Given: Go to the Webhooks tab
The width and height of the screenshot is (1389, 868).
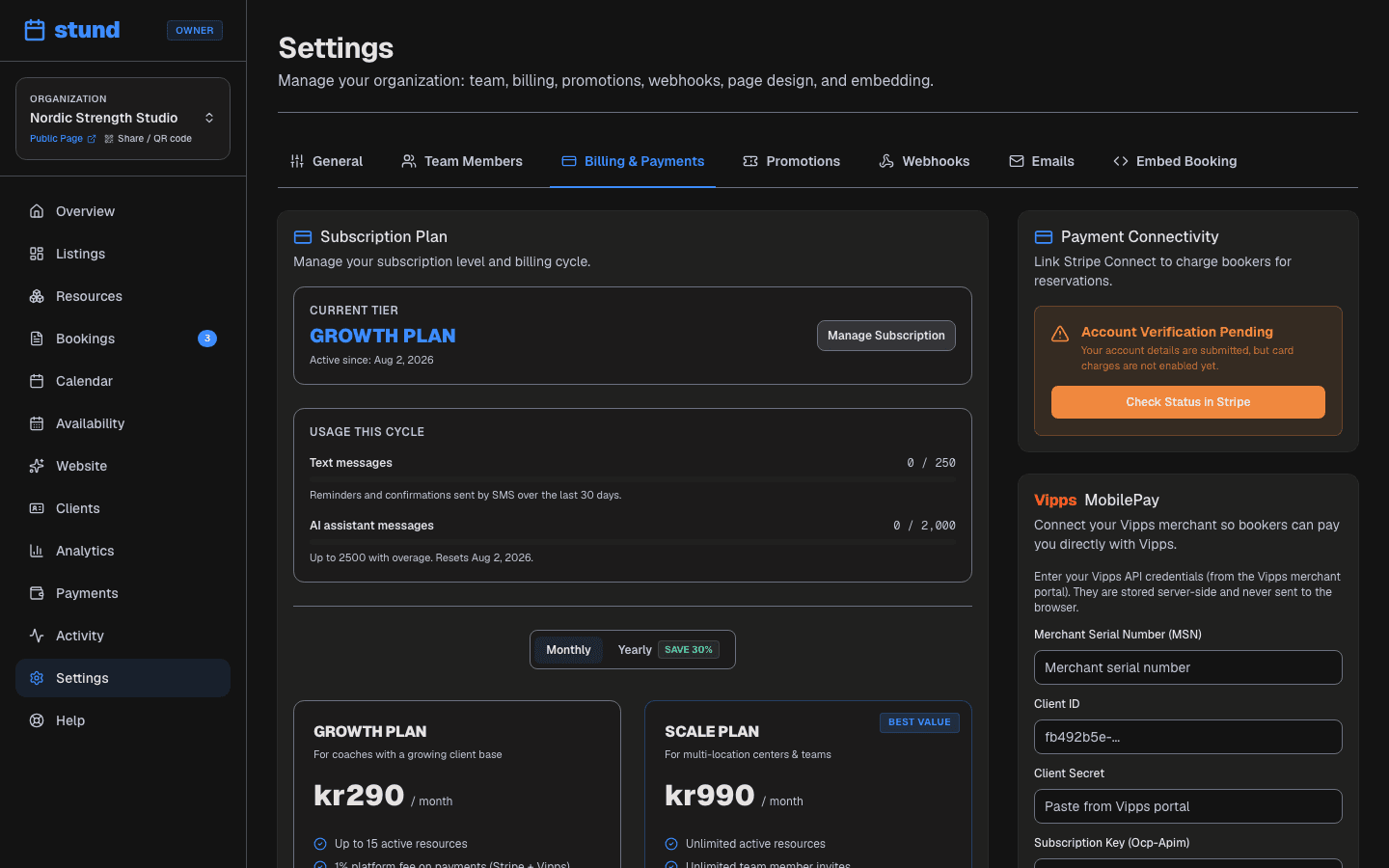Looking at the screenshot, I should click(x=924, y=161).
